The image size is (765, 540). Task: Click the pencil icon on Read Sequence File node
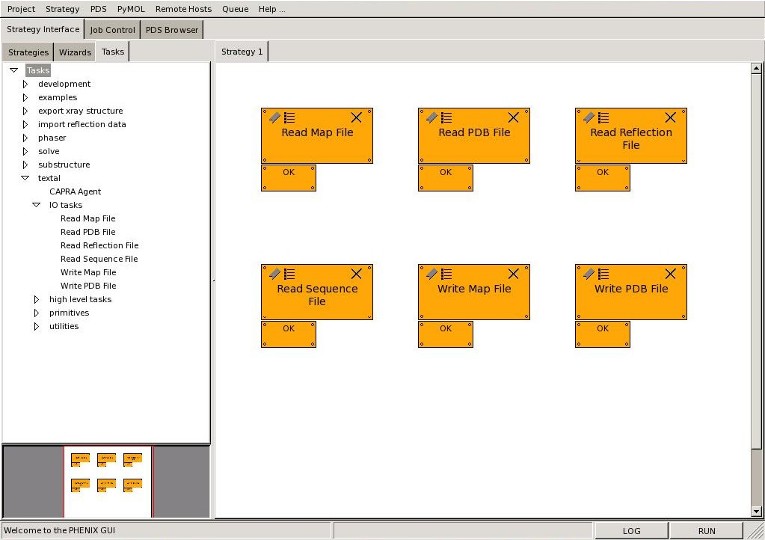[272, 273]
